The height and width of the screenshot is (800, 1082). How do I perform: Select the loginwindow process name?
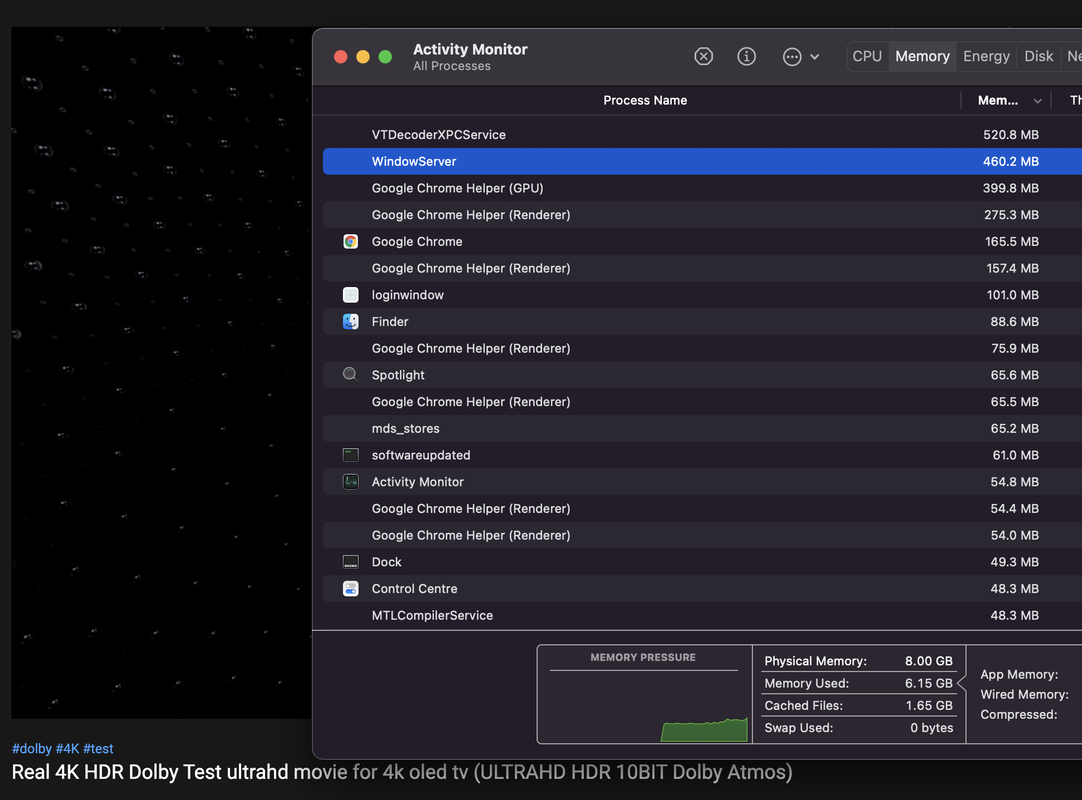tap(407, 295)
